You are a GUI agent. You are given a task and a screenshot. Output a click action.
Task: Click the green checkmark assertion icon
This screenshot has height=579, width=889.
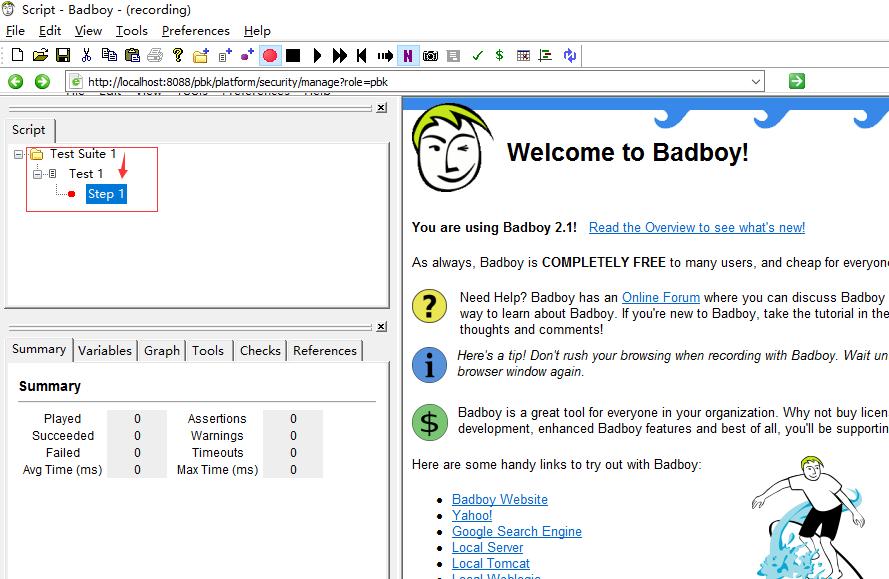point(477,56)
